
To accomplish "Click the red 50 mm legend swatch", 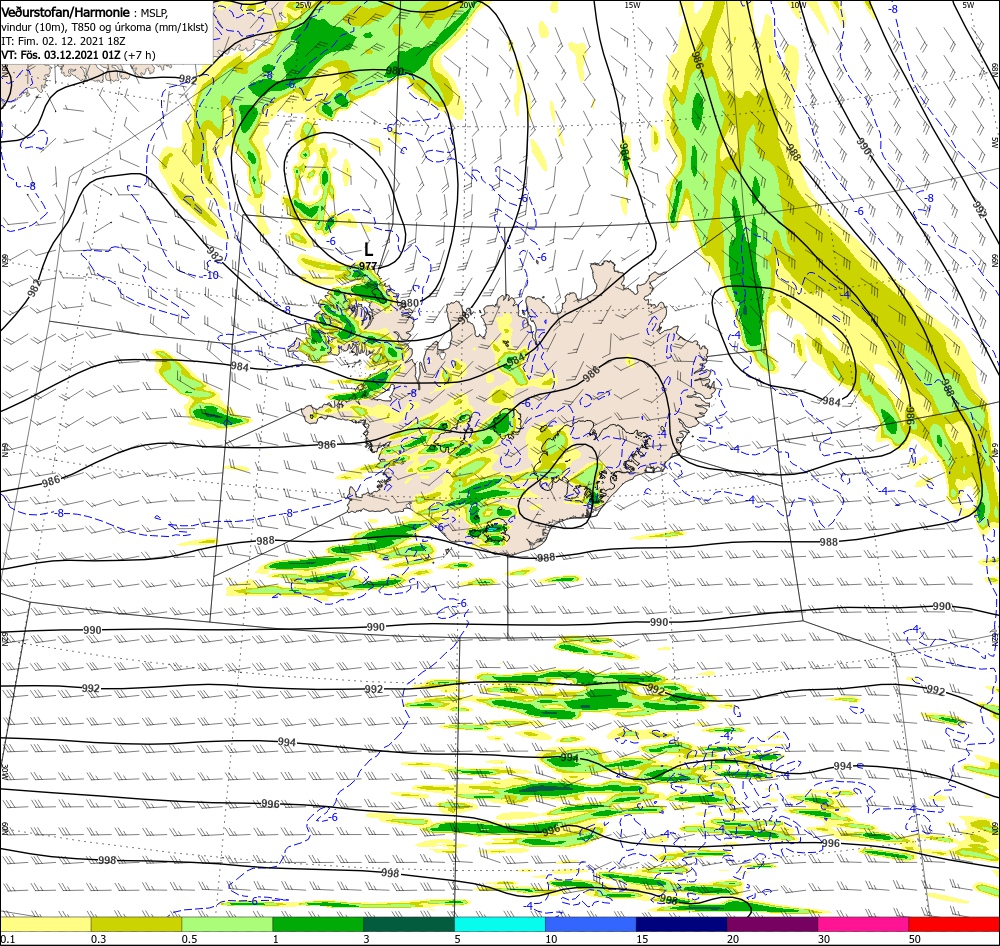I will coord(954,924).
